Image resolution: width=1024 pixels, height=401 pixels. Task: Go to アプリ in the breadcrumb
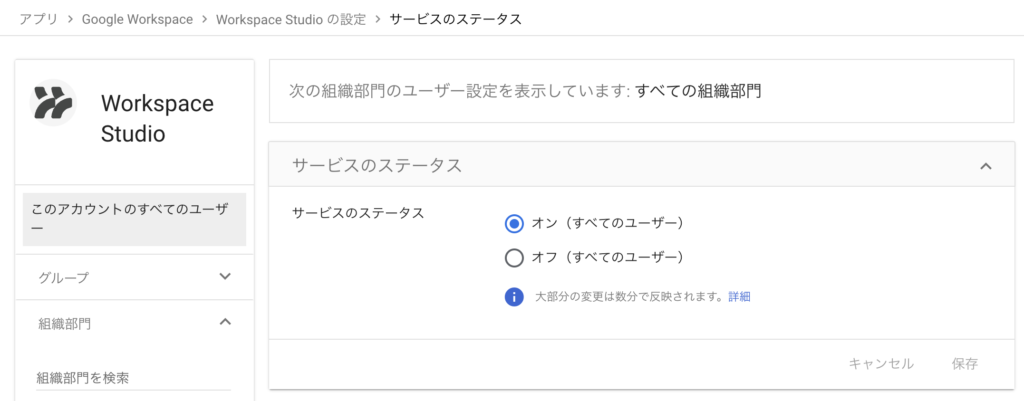[38, 19]
